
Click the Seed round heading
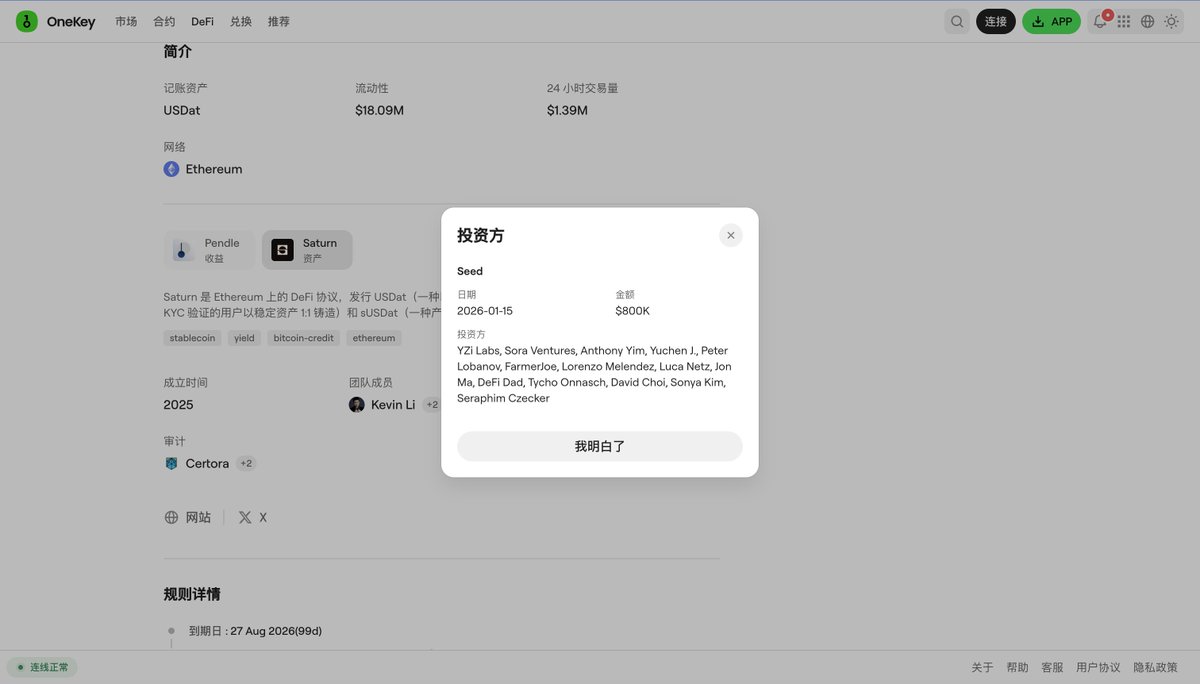(x=470, y=271)
